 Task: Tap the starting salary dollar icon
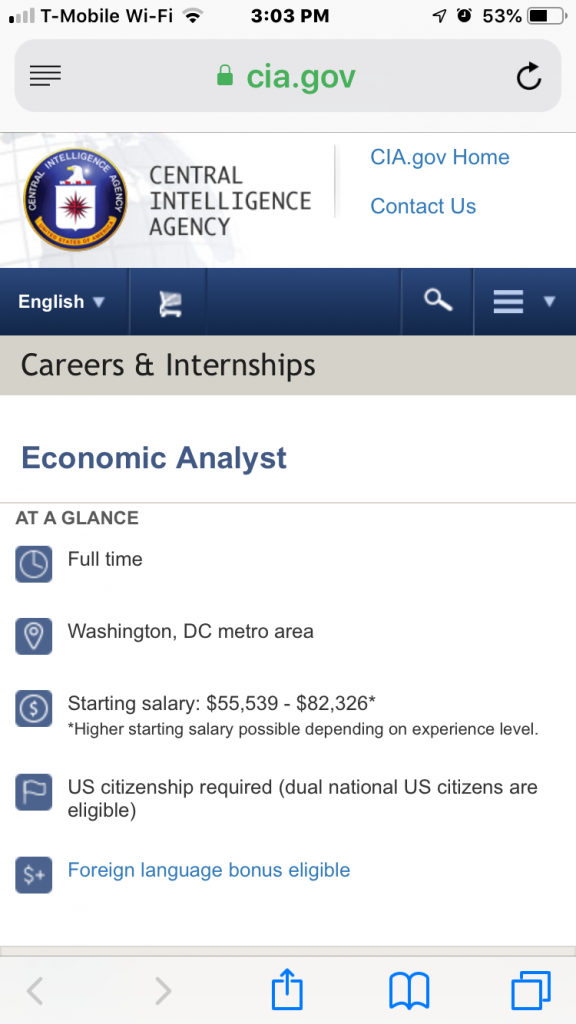pos(33,709)
